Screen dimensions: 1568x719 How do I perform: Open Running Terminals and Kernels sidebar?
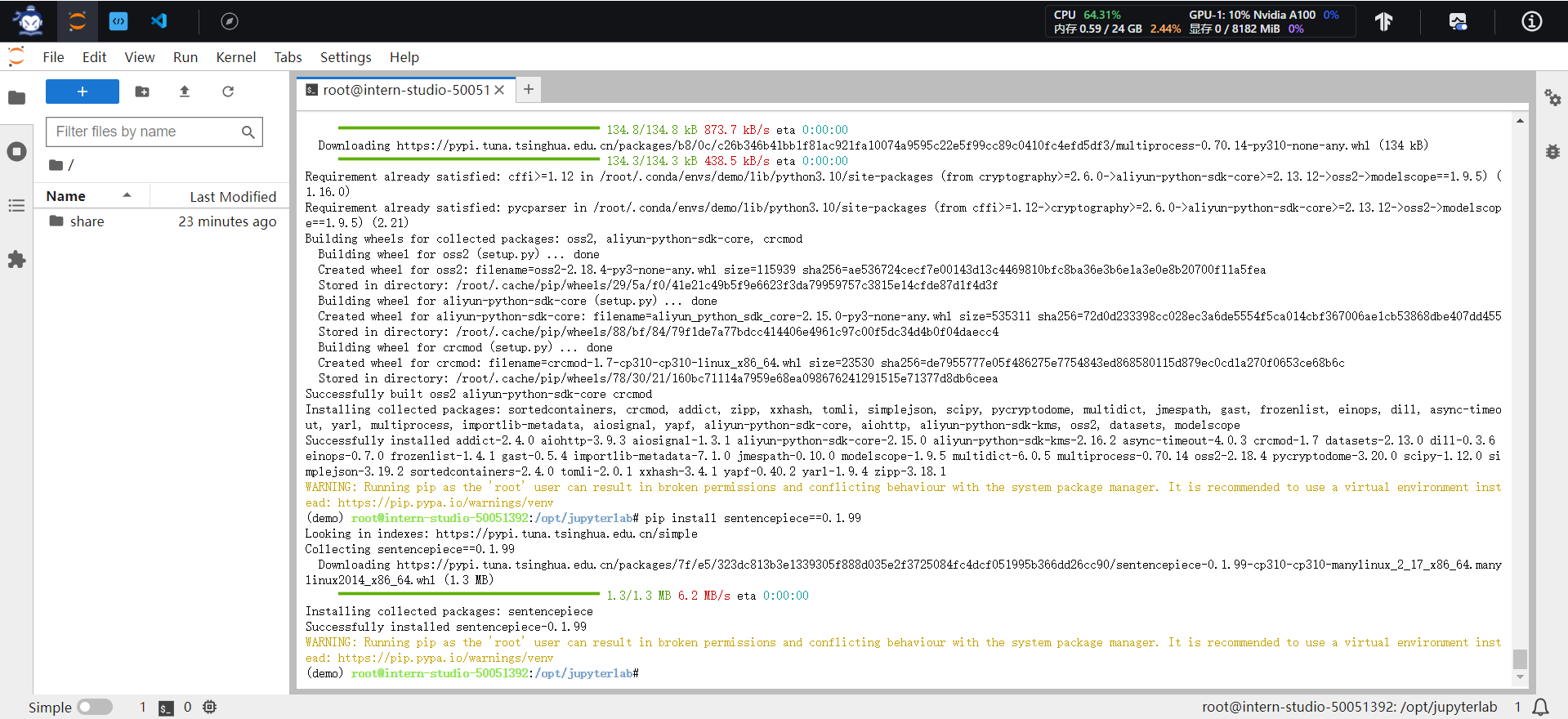[16, 152]
